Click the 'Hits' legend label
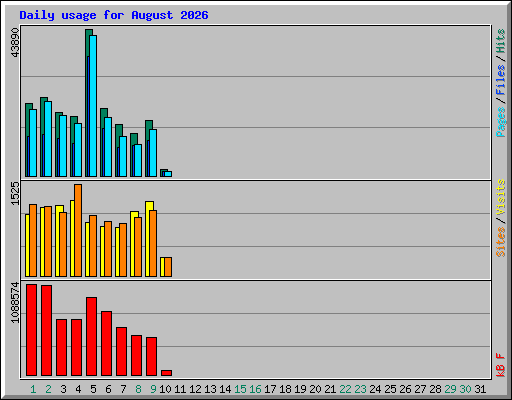Viewport: 512px width, 400px height. (x=500, y=41)
